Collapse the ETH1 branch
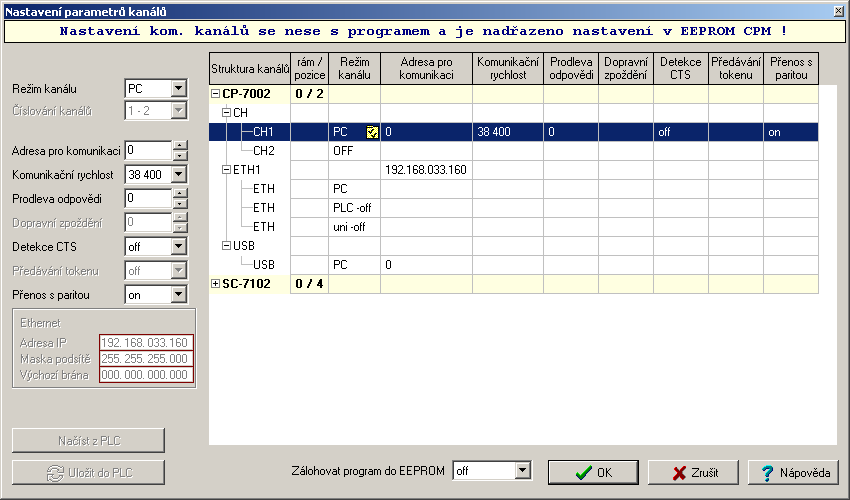850x500 pixels. pos(227,170)
